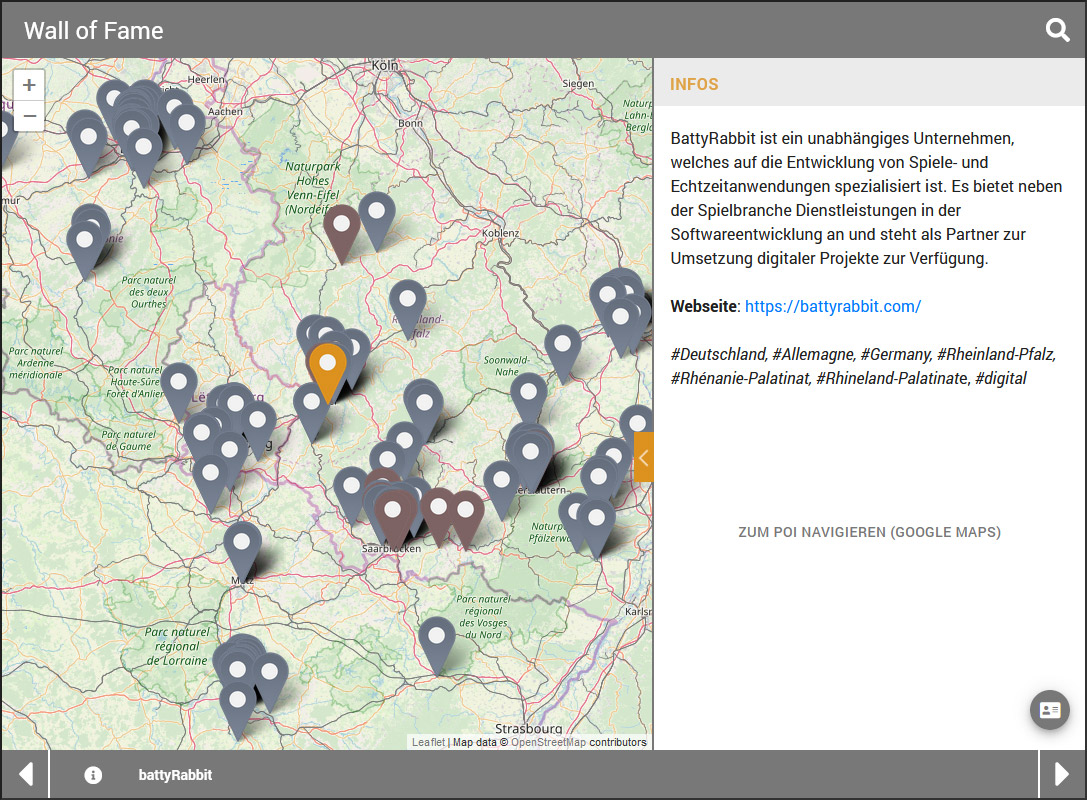Click the info circle icon in bottom bar
The height and width of the screenshot is (800, 1087).
click(x=93, y=775)
